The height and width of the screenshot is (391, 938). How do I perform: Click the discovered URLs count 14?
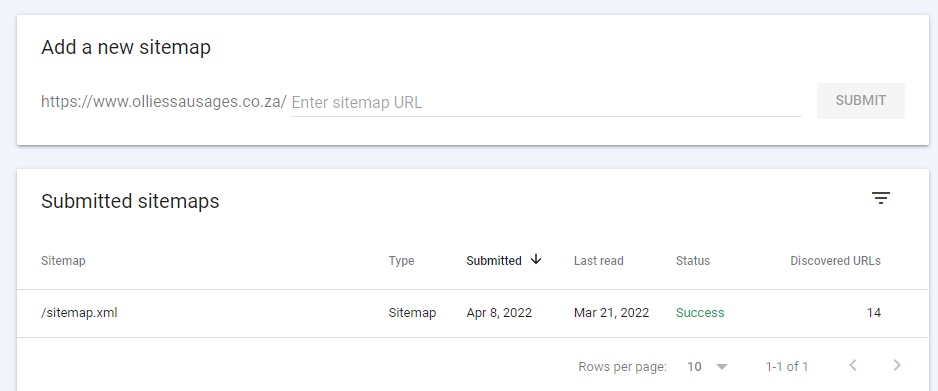click(873, 313)
